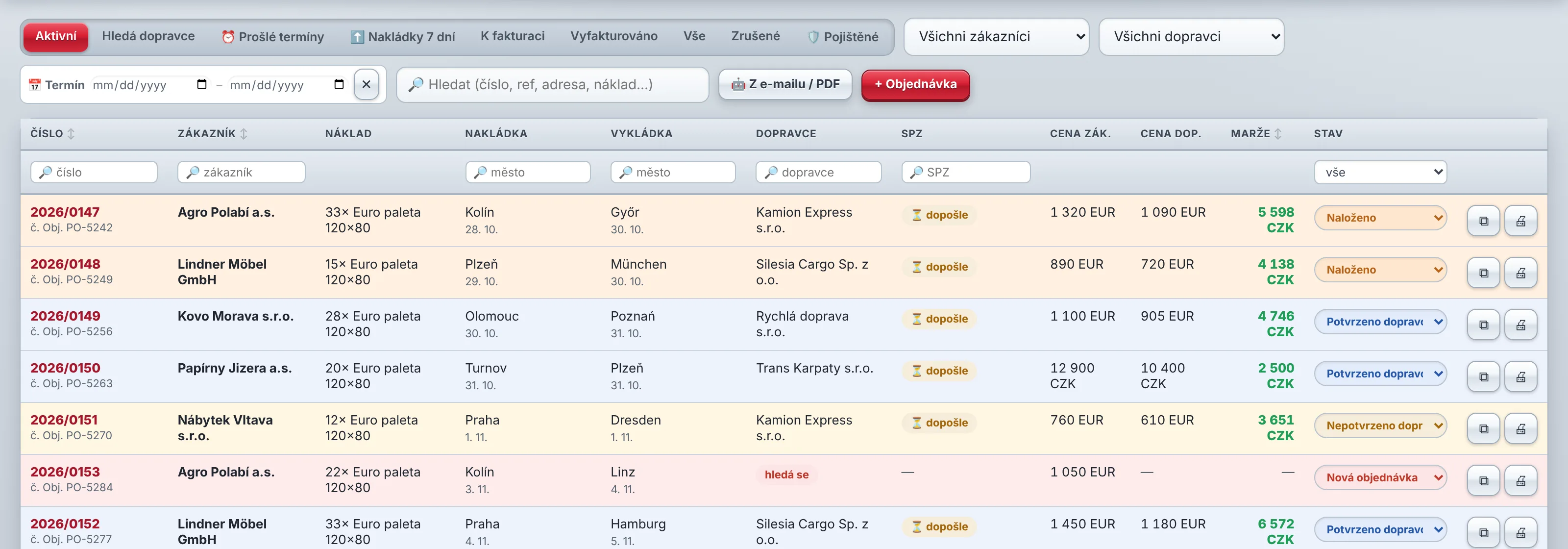The height and width of the screenshot is (549, 1568).
Task: Open calendar picker for end Termín date
Action: 339,84
